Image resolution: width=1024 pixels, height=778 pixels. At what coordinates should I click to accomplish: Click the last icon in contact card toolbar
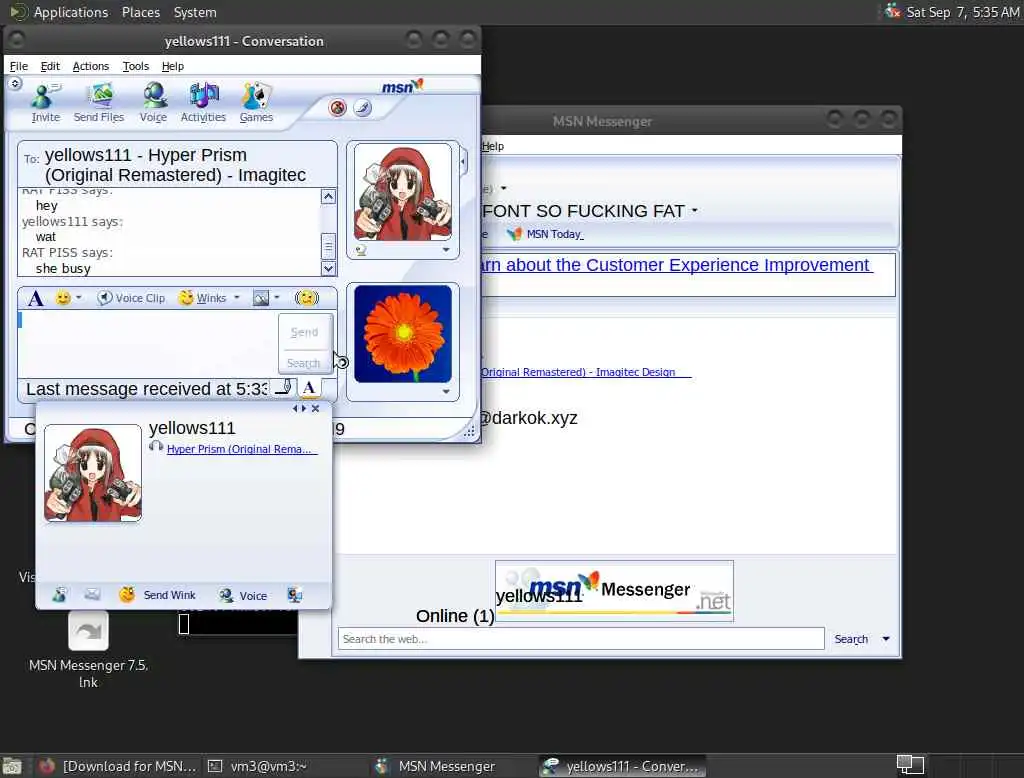295,594
